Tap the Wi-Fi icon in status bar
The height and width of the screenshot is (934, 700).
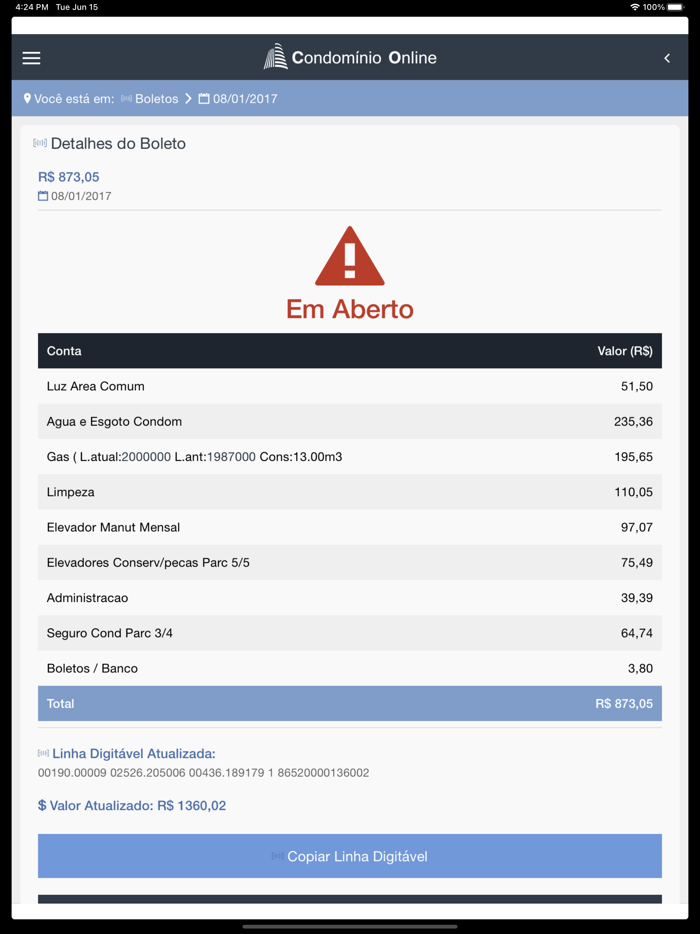[635, 7]
